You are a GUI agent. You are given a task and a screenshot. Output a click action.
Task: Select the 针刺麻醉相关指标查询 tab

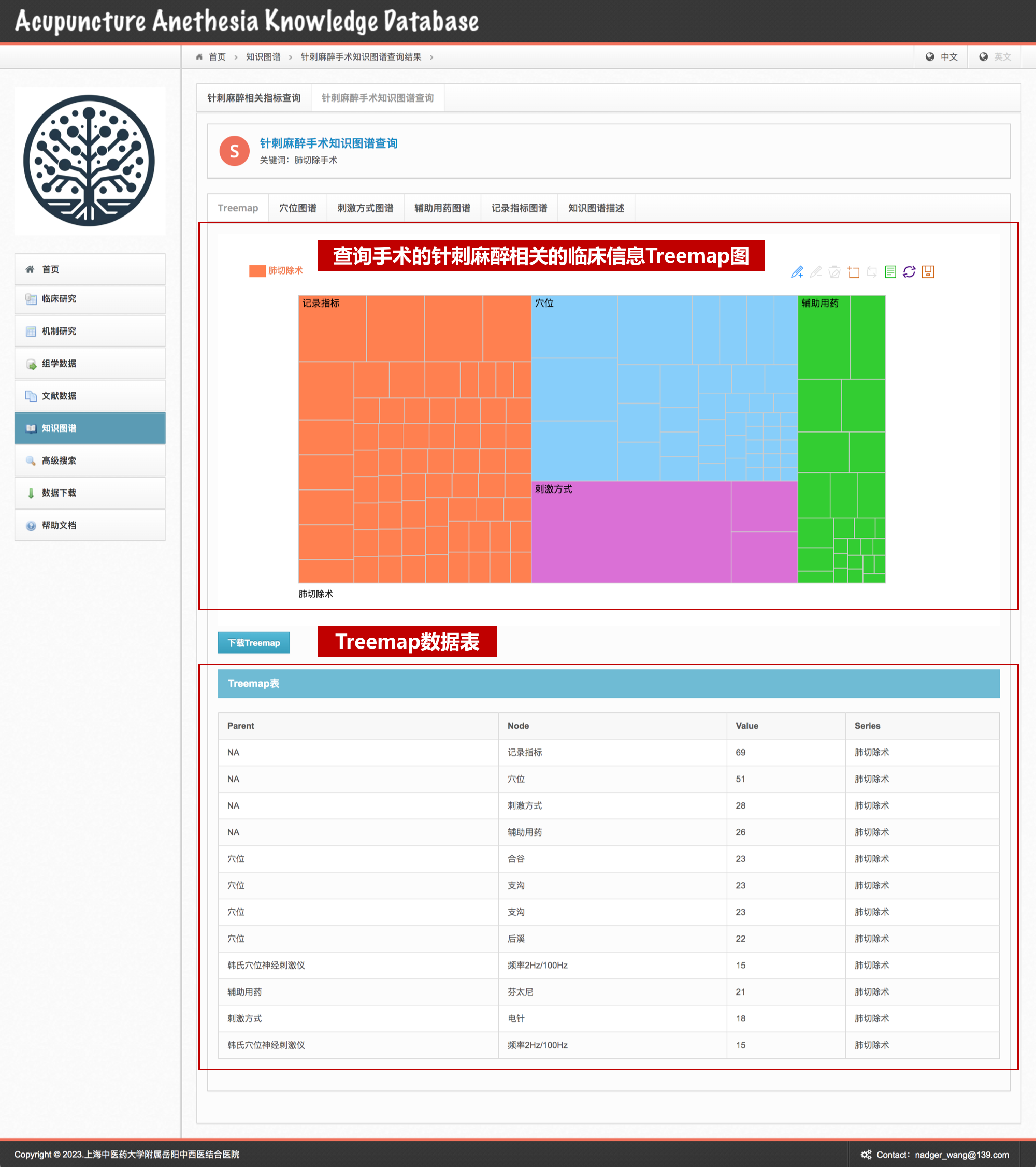pos(254,98)
